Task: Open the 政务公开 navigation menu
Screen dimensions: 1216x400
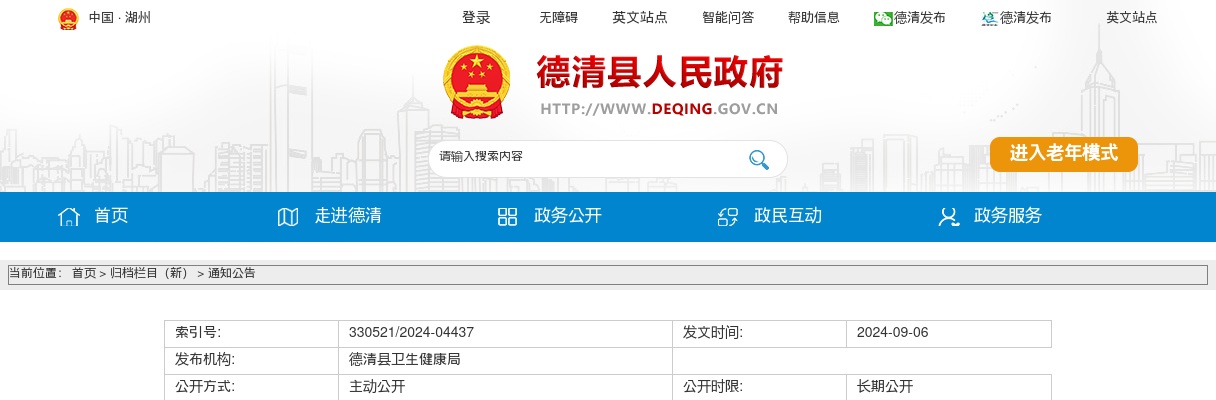Action: 567,216
